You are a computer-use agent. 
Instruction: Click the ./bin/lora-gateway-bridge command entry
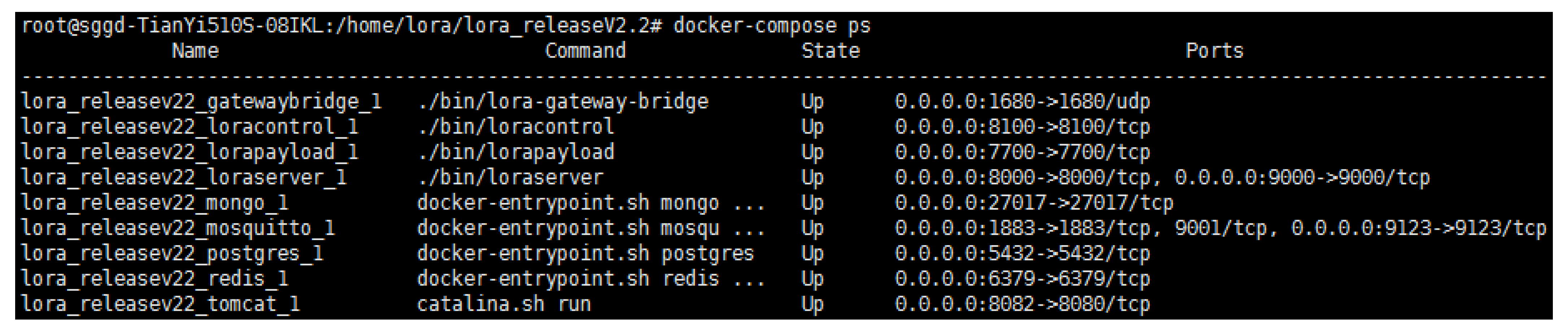click(x=563, y=101)
